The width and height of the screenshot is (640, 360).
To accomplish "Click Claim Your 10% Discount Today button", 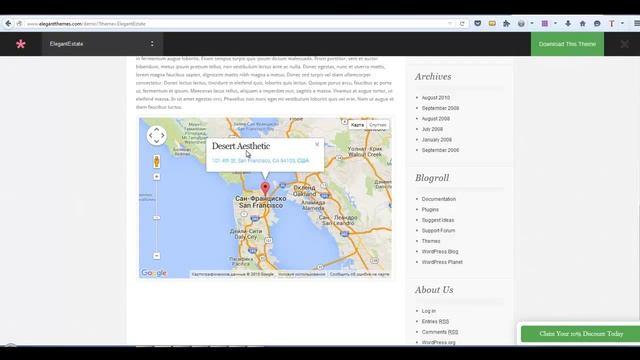I will point(581,334).
